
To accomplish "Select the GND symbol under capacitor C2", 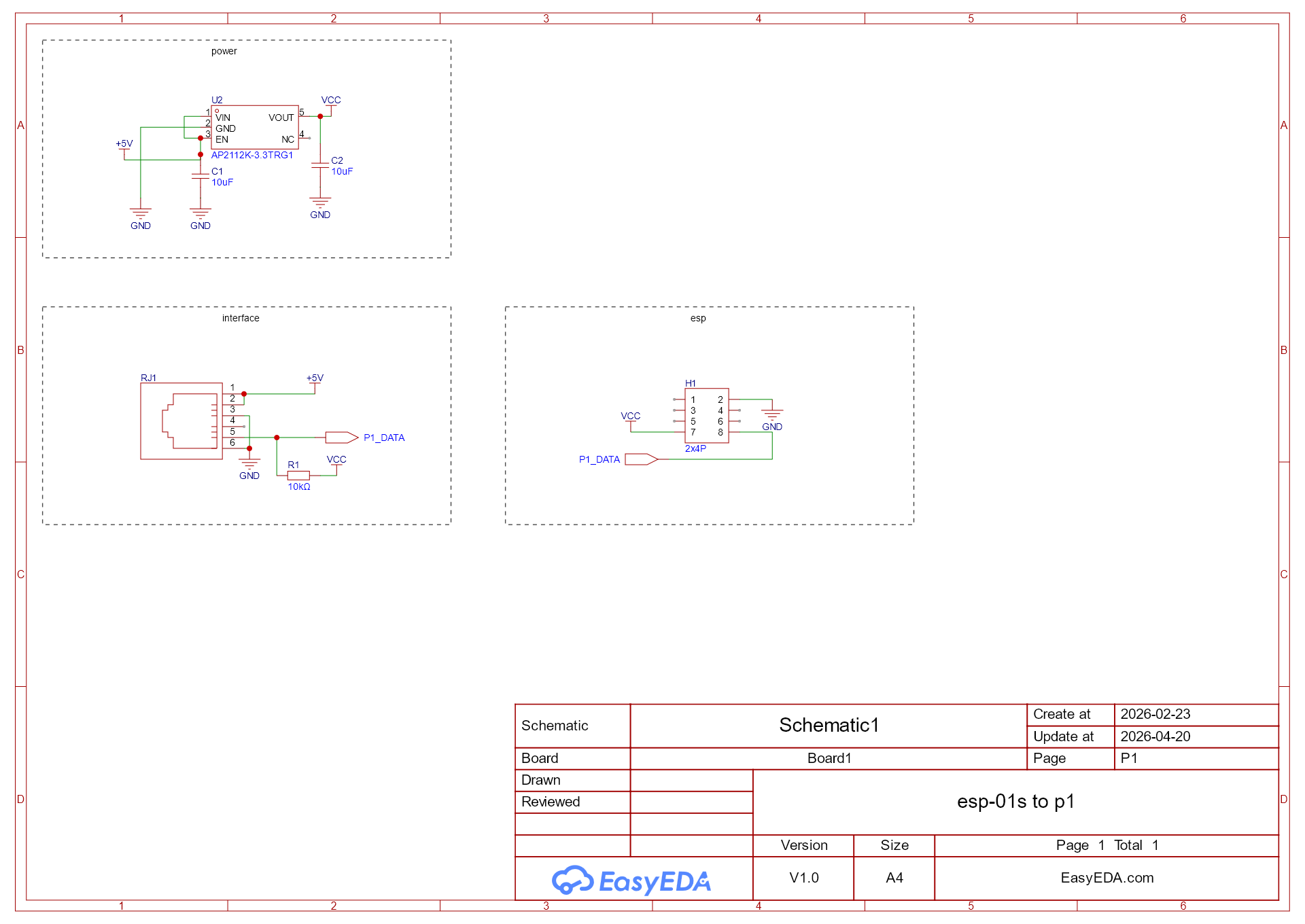I will coord(320,207).
